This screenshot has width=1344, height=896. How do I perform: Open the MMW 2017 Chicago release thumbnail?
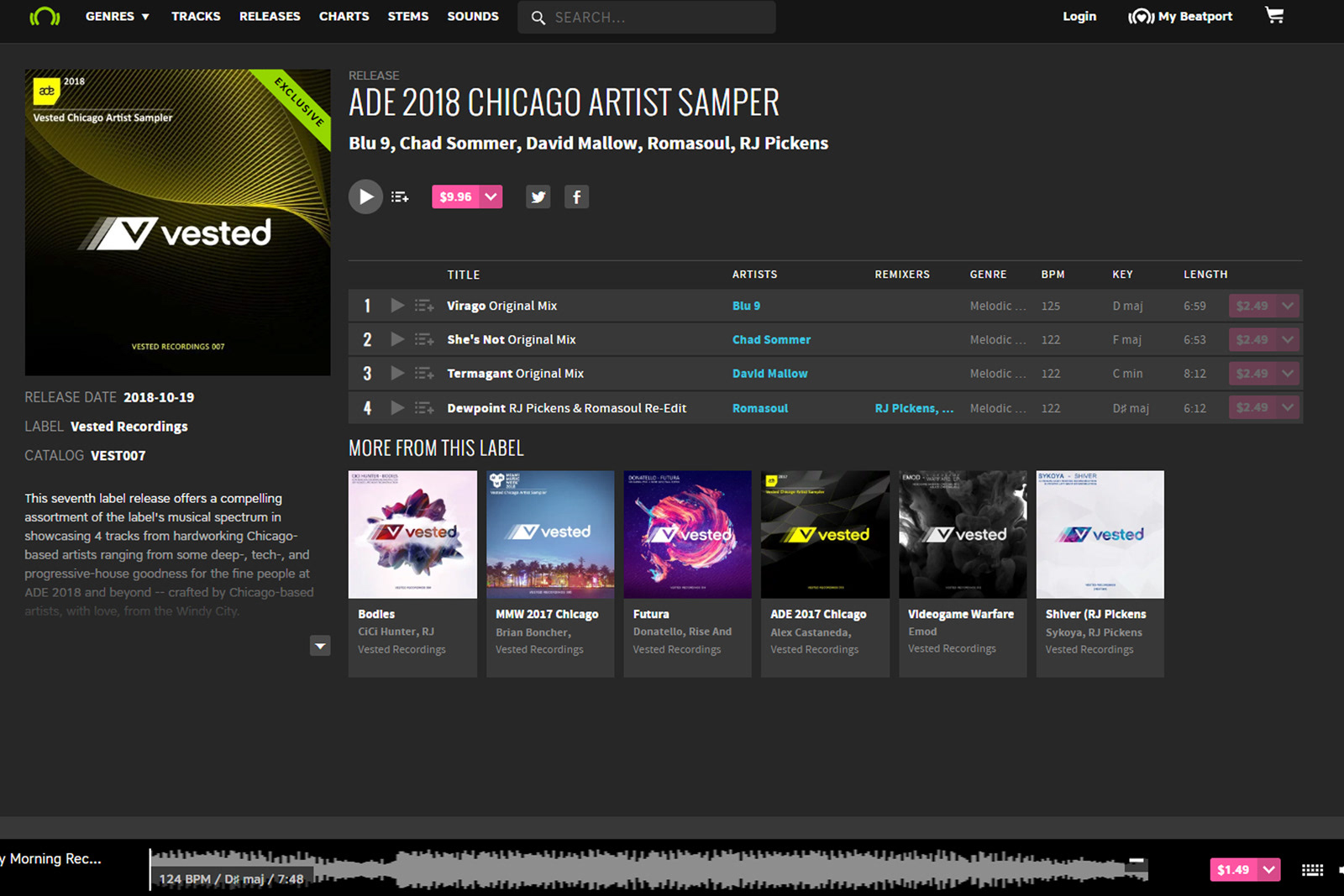pos(550,534)
